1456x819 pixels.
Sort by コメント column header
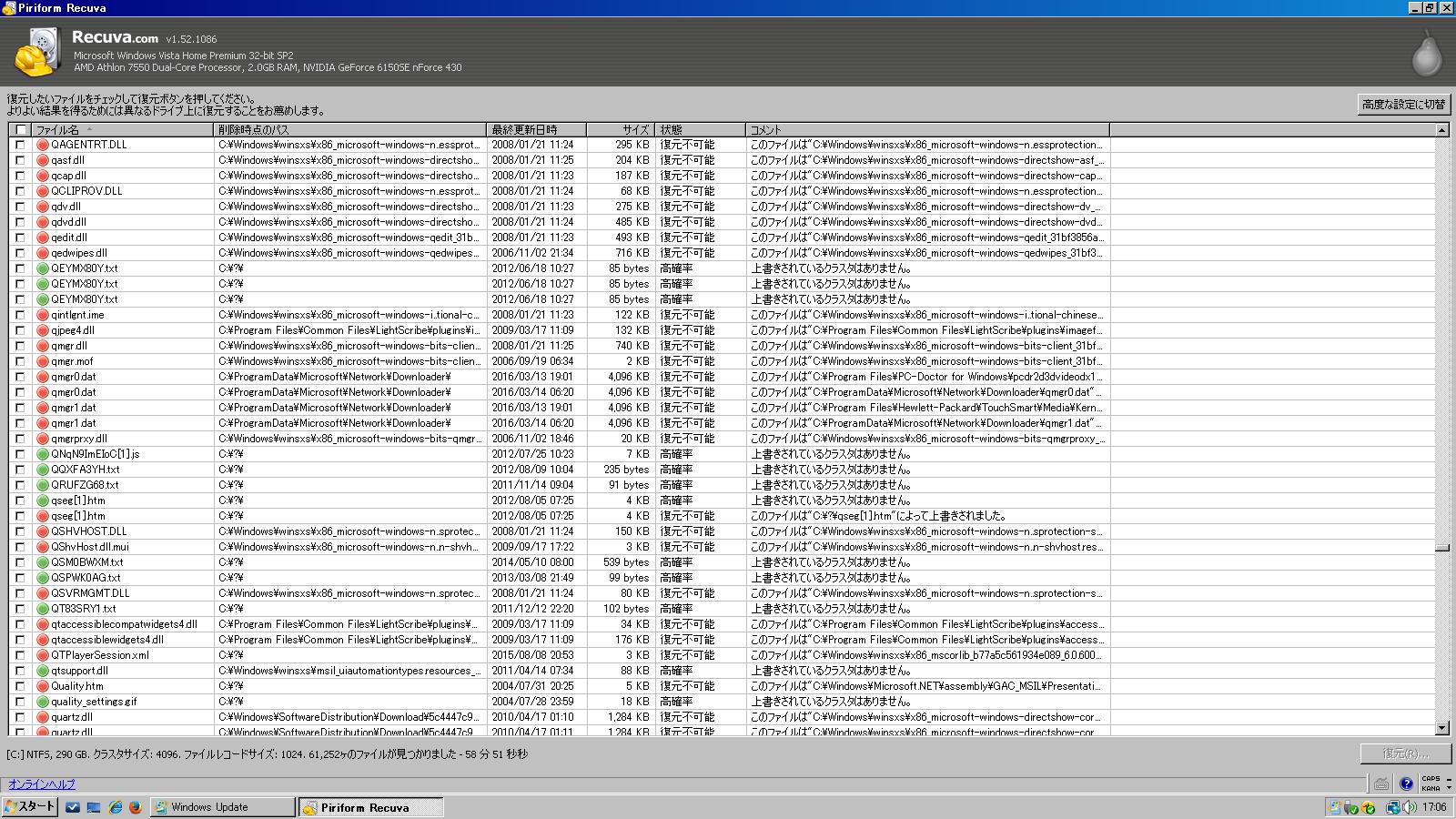928,130
